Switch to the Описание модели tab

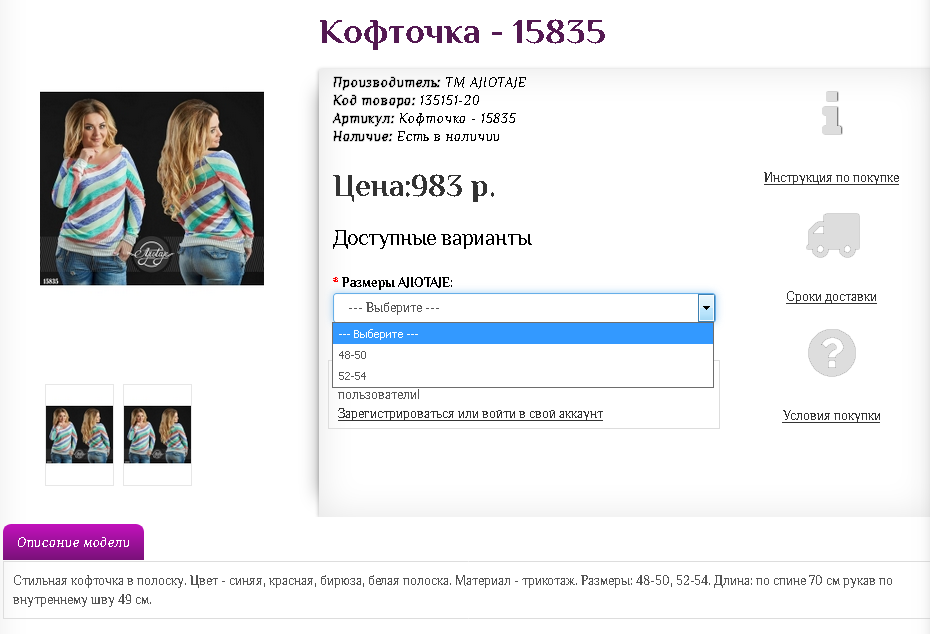click(74, 543)
